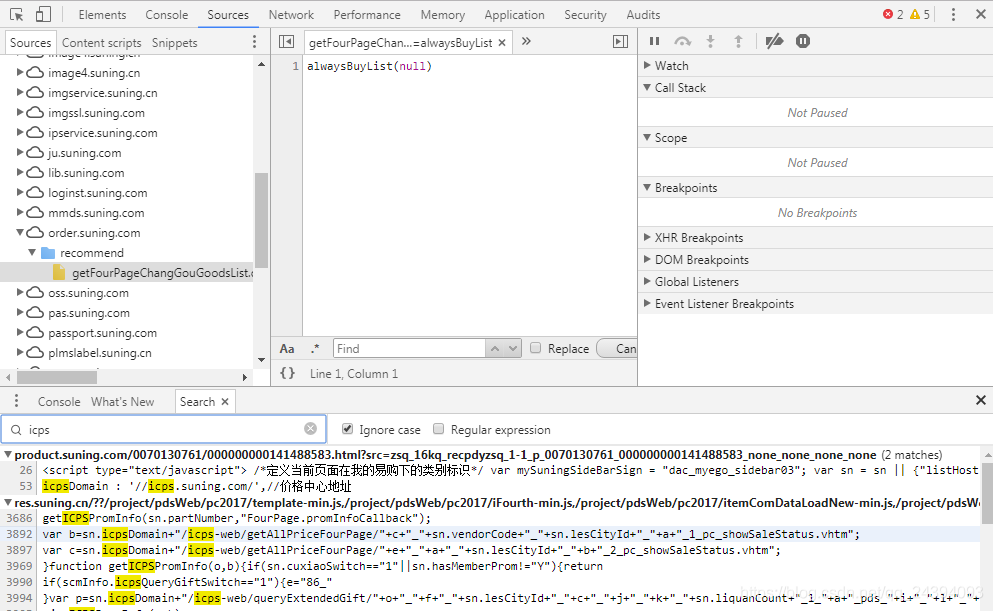The height and width of the screenshot is (611, 993).
Task: Click the navigator vertical scrollbar thumb
Action: 261,220
